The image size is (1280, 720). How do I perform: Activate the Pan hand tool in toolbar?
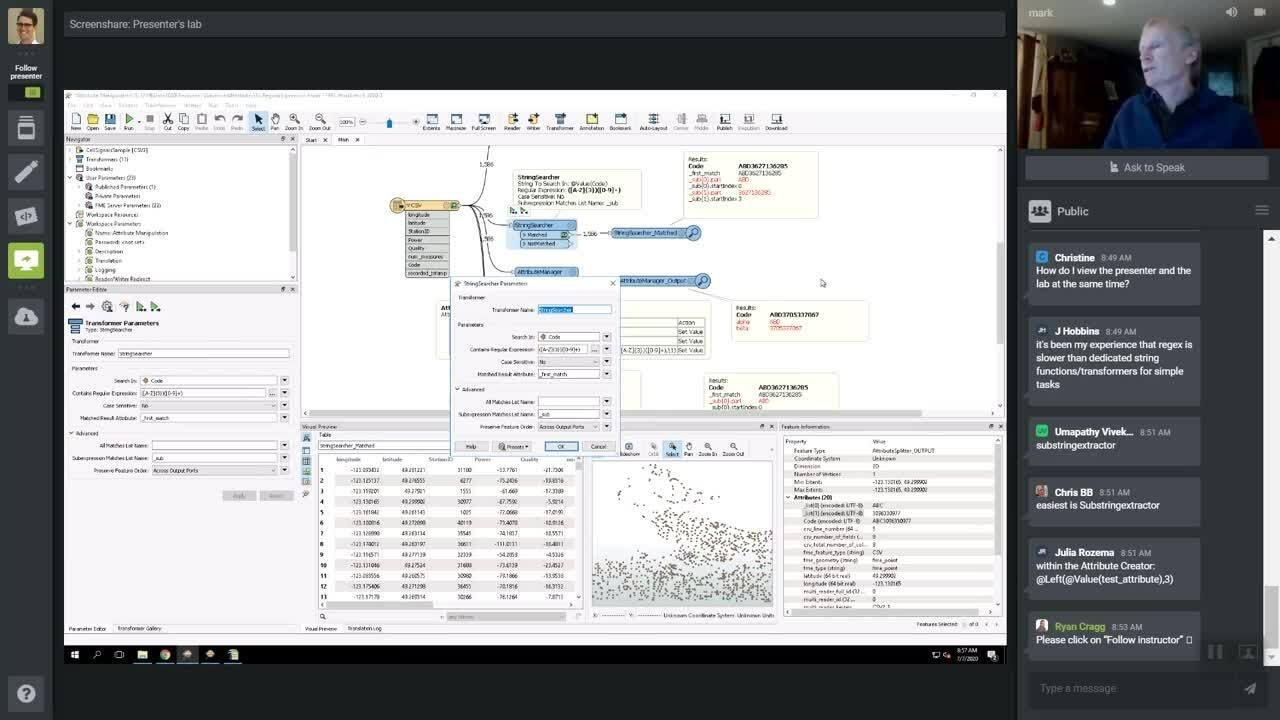(275, 120)
